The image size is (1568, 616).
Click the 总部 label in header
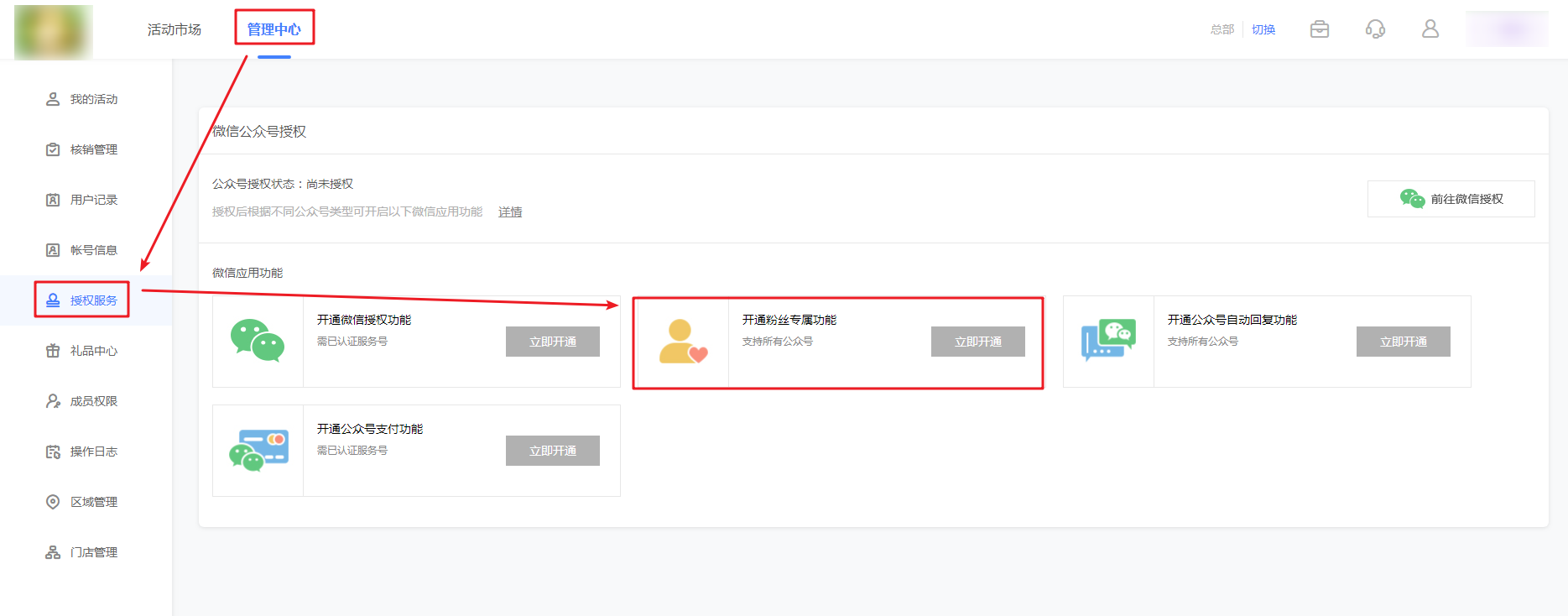pyautogui.click(x=1222, y=29)
